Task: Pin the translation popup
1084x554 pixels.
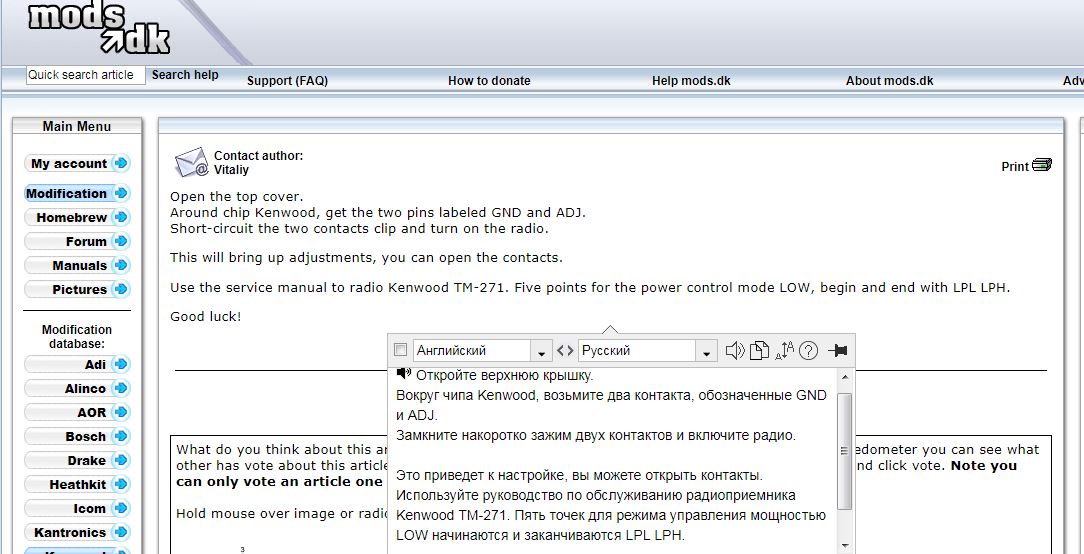Action: pos(837,351)
